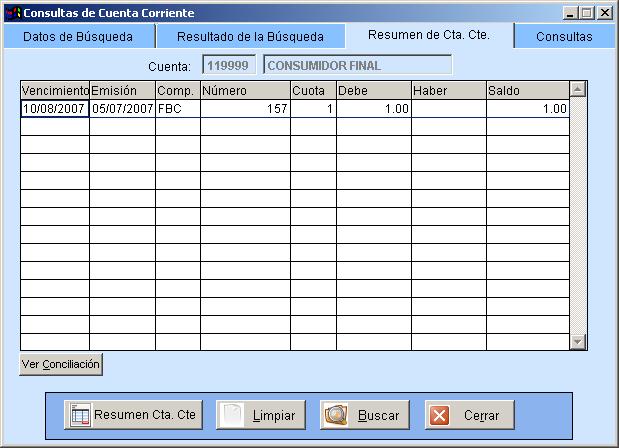Click the Emisión cell 05/07/2007
Screen dimensions: 619x448
(x=122, y=109)
